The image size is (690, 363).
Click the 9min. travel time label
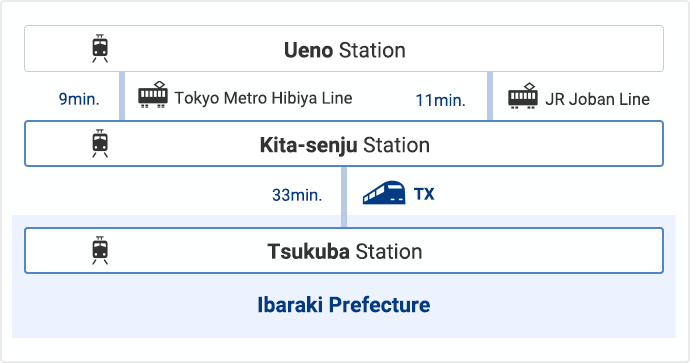click(x=79, y=99)
